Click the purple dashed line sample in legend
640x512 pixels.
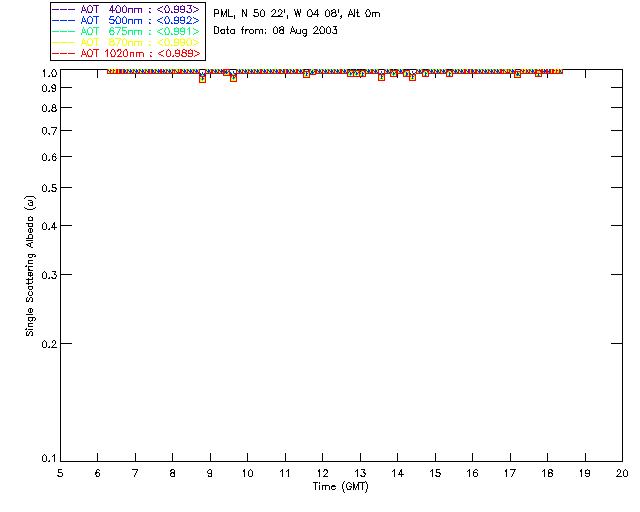64,9
